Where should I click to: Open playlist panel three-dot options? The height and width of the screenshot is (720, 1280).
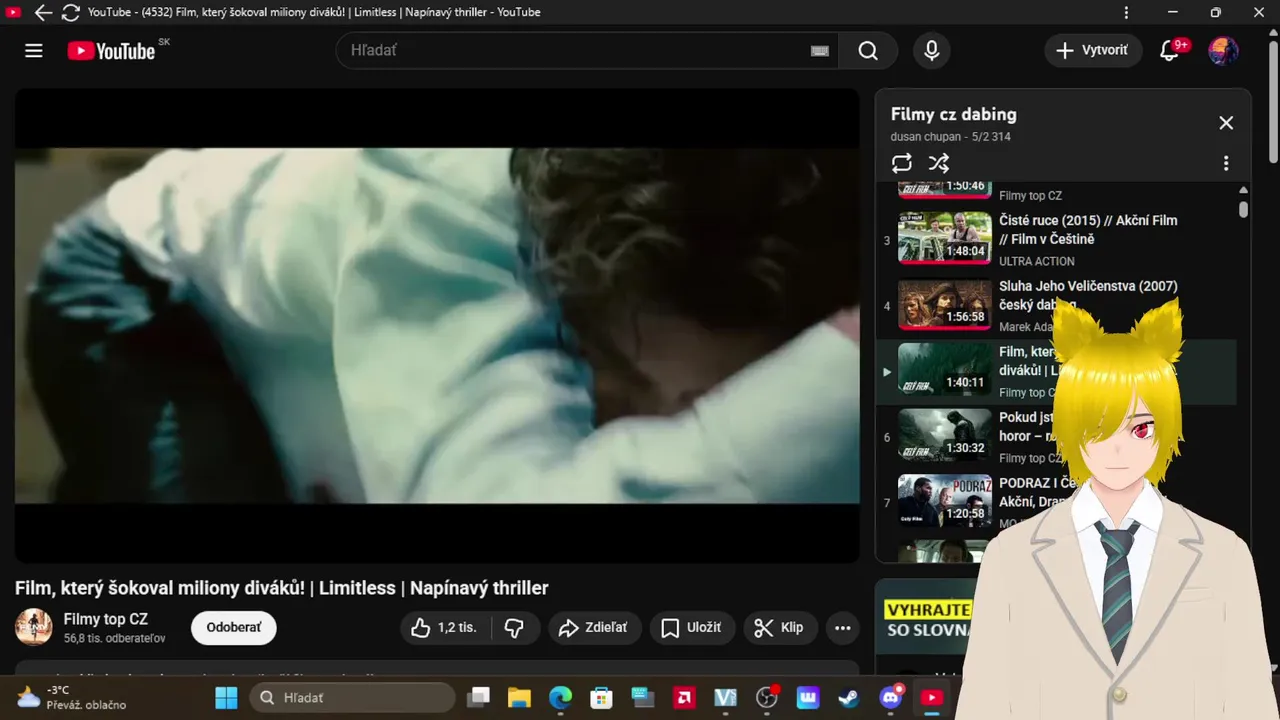(x=1226, y=163)
